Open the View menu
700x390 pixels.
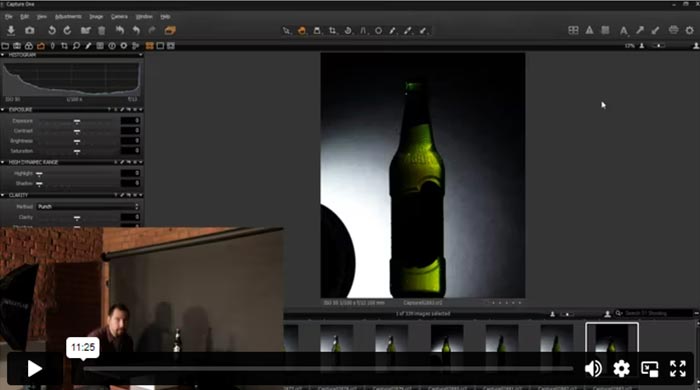coord(42,17)
